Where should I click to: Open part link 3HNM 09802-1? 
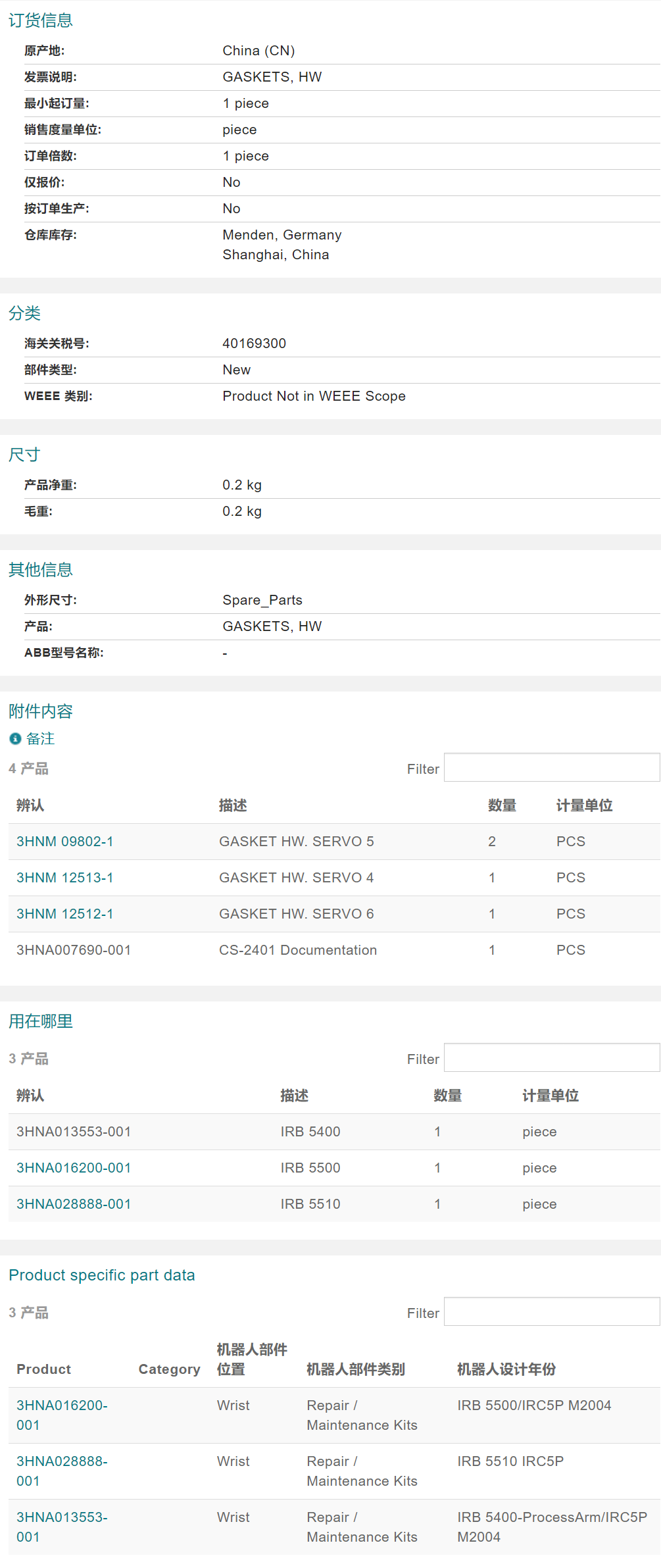64,842
